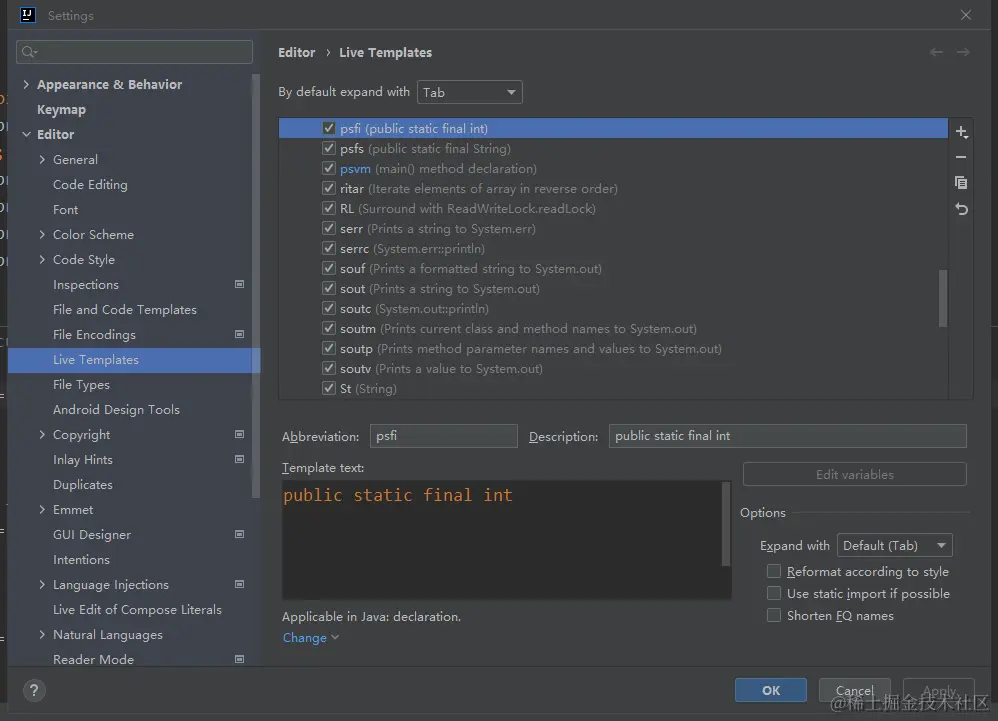Open File and Code Templates page
The height and width of the screenshot is (721, 998).
coord(125,309)
